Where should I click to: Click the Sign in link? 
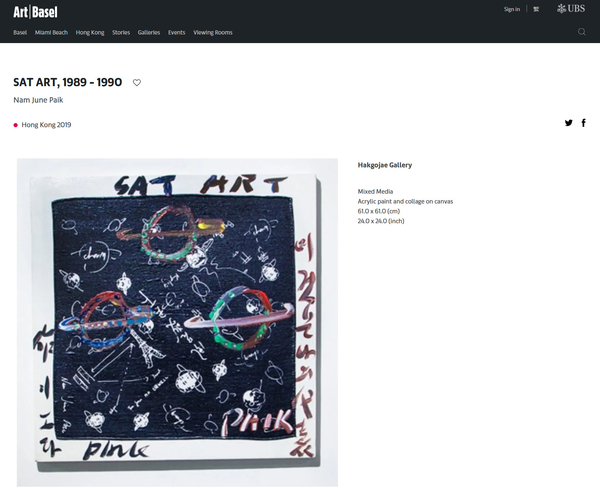point(512,9)
